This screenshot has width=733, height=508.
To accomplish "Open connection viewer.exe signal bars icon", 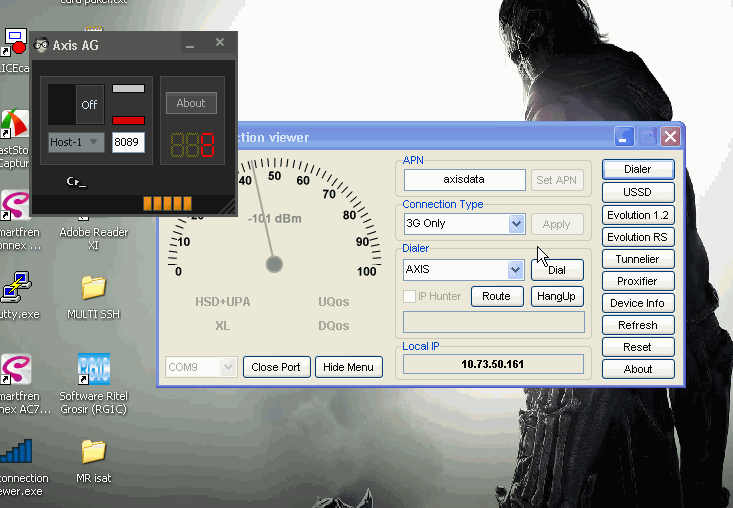I will [x=16, y=451].
